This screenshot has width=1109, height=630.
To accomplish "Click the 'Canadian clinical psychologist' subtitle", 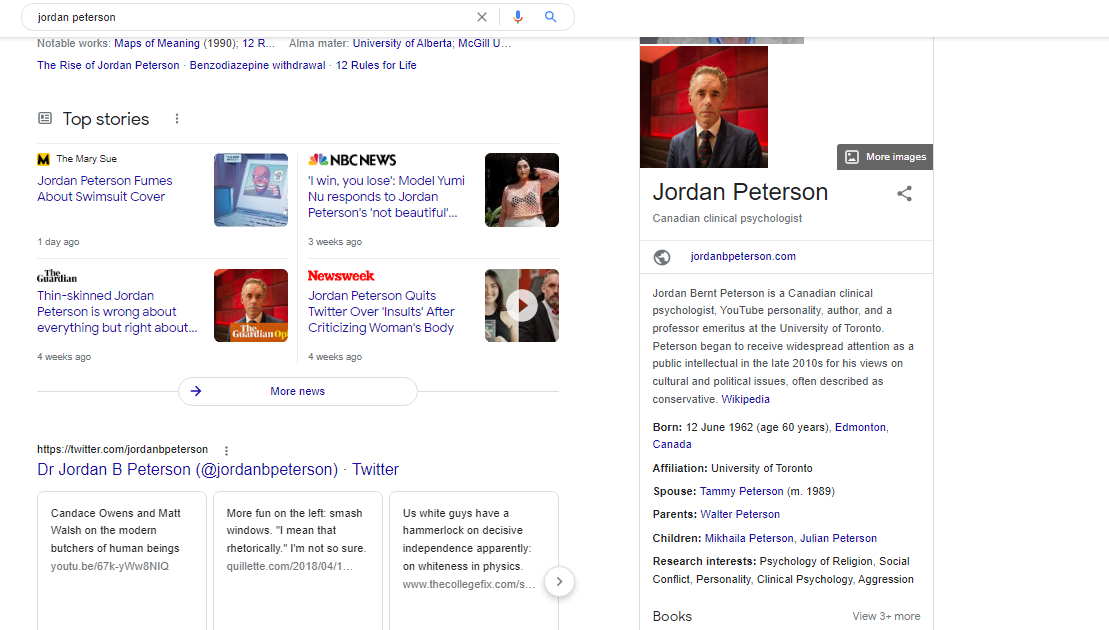I will [x=727, y=218].
